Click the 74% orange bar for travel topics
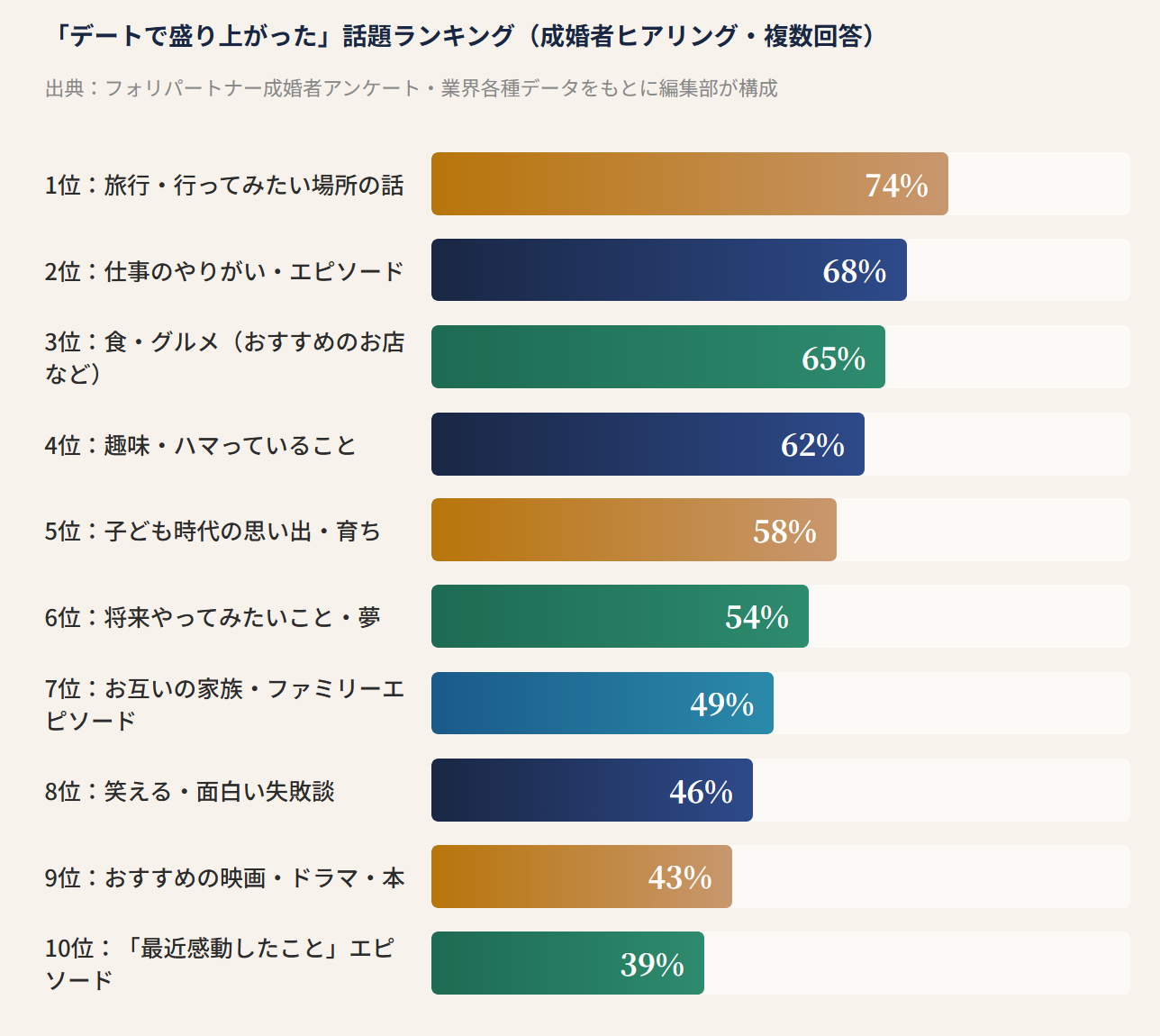Image resolution: width=1160 pixels, height=1036 pixels. [689, 184]
